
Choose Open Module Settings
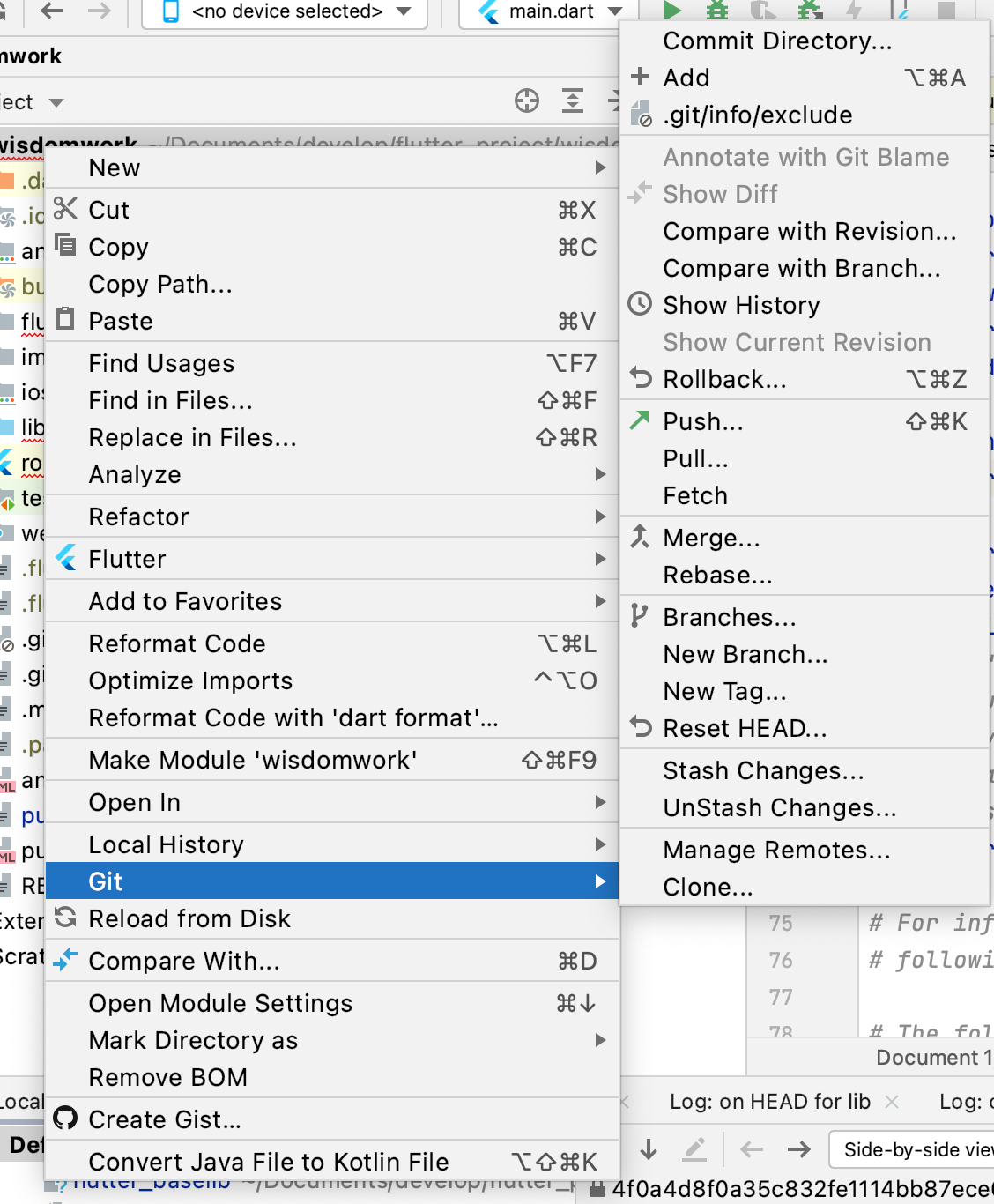pyautogui.click(x=331, y=1003)
